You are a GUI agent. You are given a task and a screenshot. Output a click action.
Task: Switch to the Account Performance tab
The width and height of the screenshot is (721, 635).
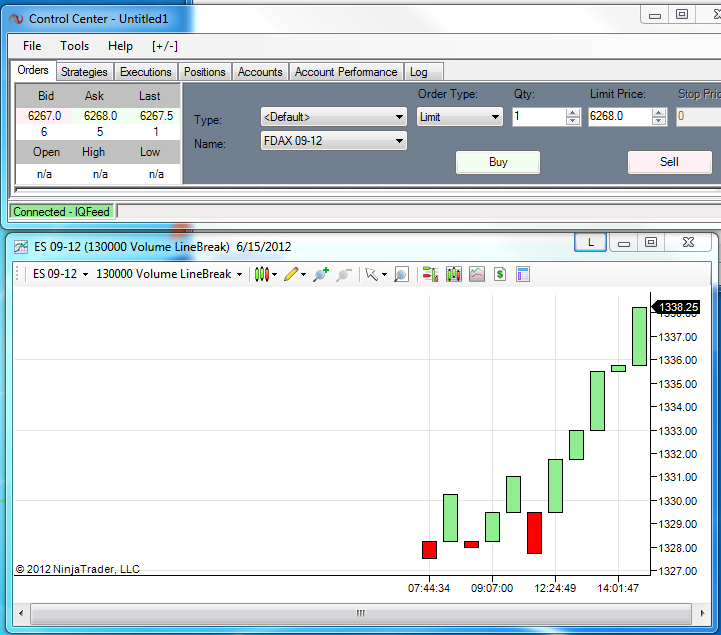[x=346, y=72]
